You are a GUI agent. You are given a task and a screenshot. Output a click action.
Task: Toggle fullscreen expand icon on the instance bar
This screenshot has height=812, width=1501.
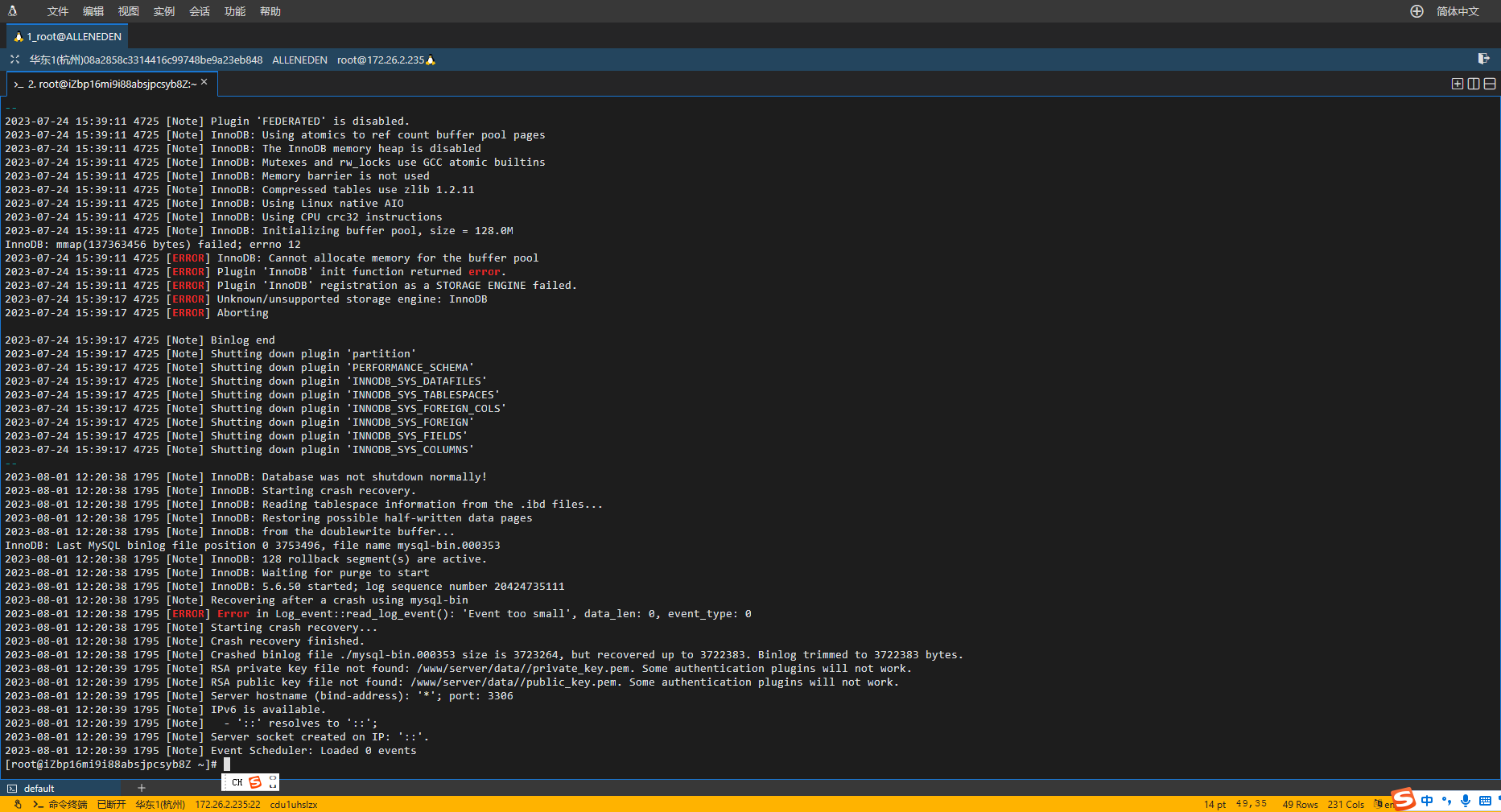point(14,60)
